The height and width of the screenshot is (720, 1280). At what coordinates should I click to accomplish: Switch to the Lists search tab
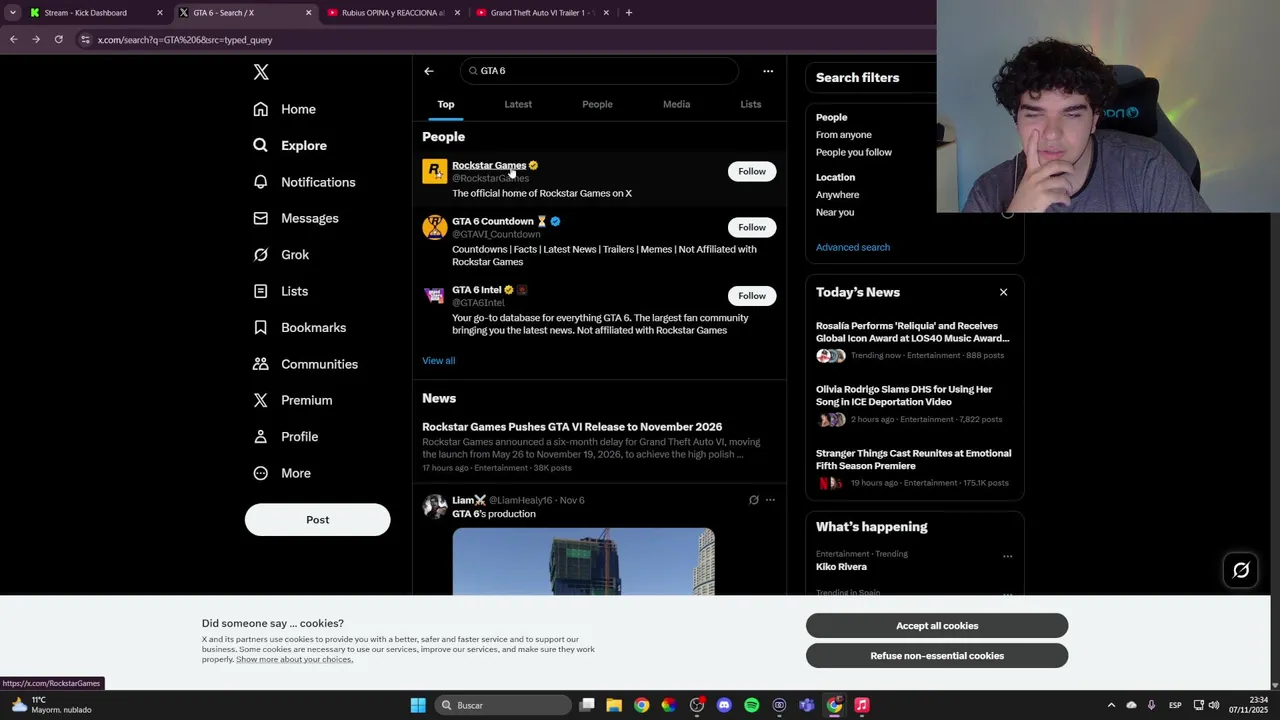(750, 104)
